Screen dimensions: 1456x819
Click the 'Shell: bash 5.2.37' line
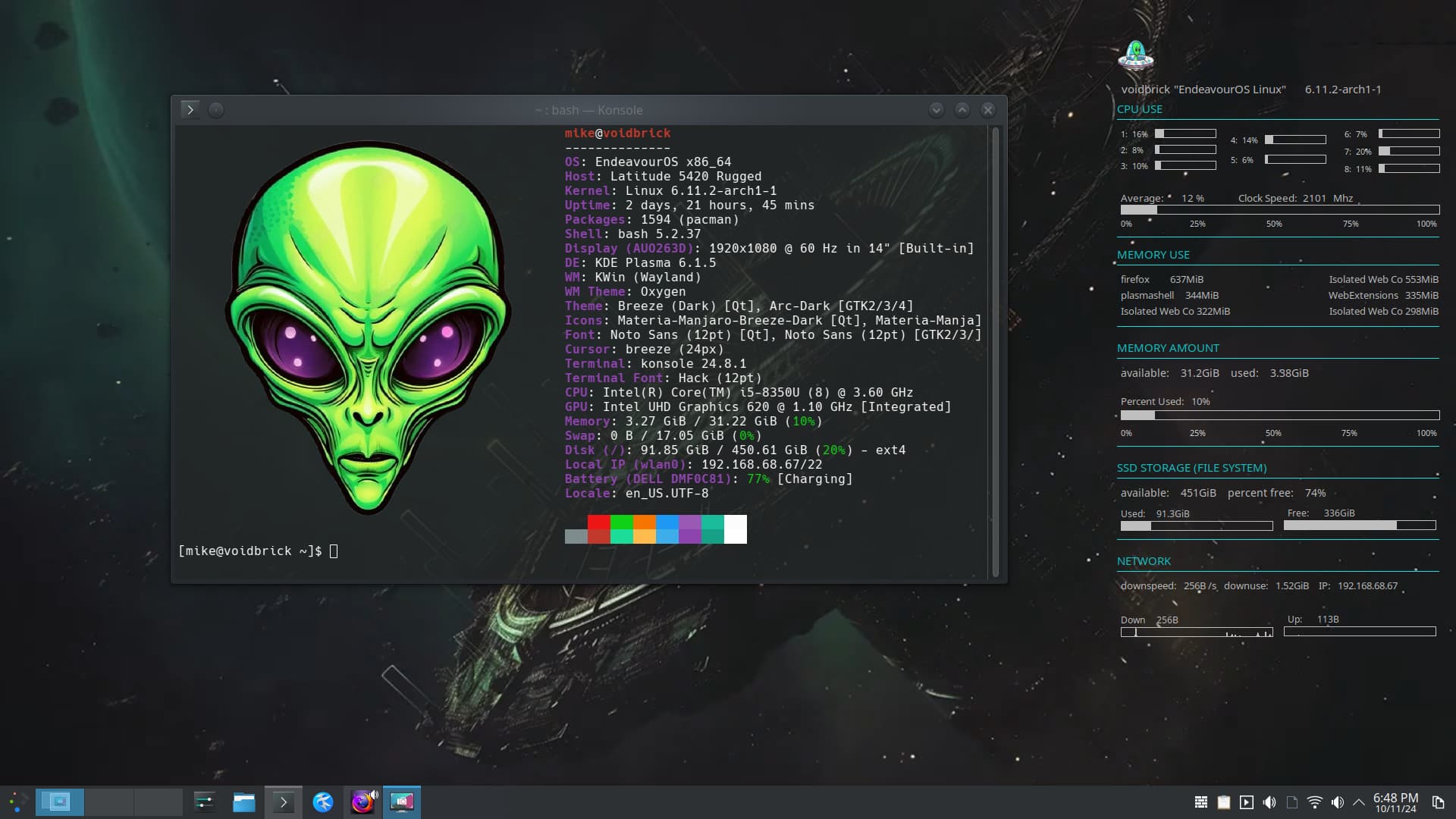pyautogui.click(x=632, y=234)
